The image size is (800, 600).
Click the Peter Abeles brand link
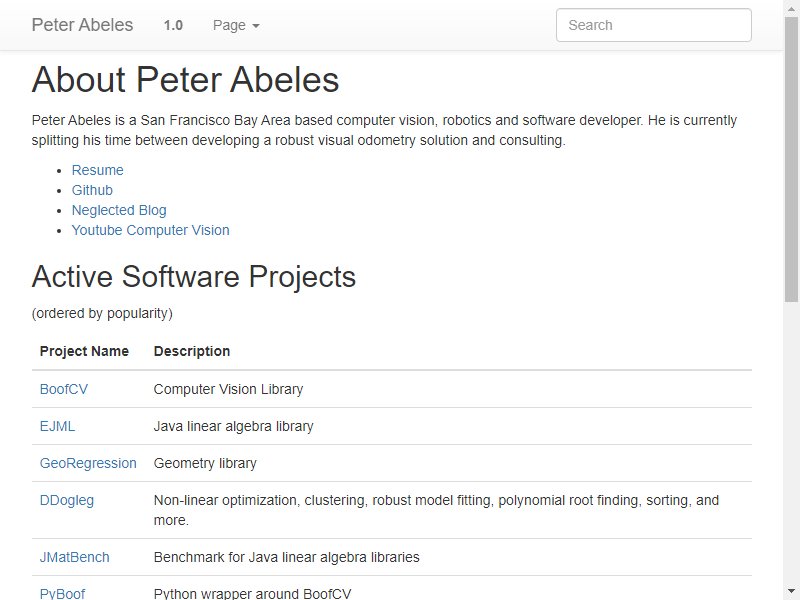tap(82, 25)
